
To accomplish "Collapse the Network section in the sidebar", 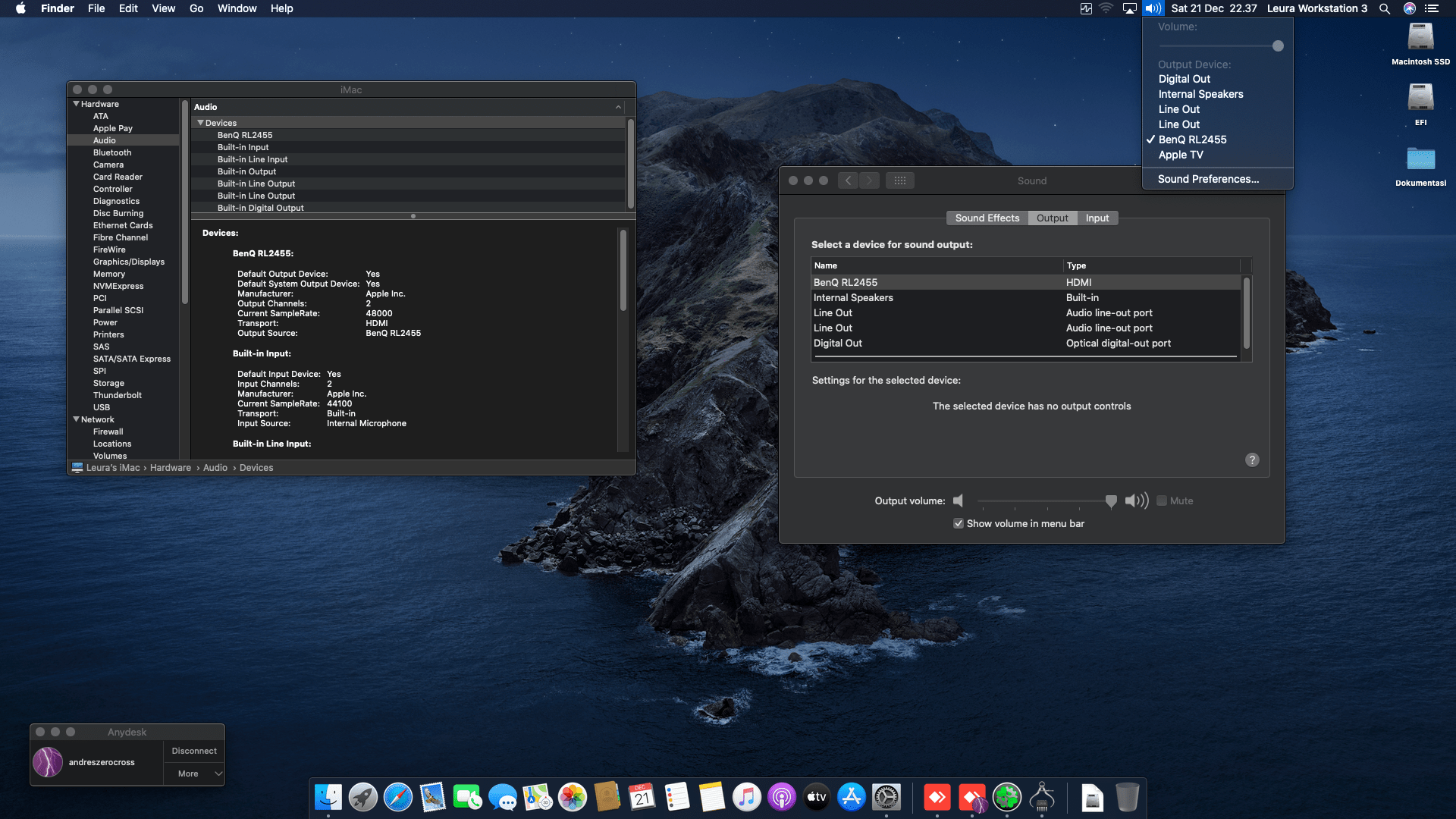I will pyautogui.click(x=76, y=419).
